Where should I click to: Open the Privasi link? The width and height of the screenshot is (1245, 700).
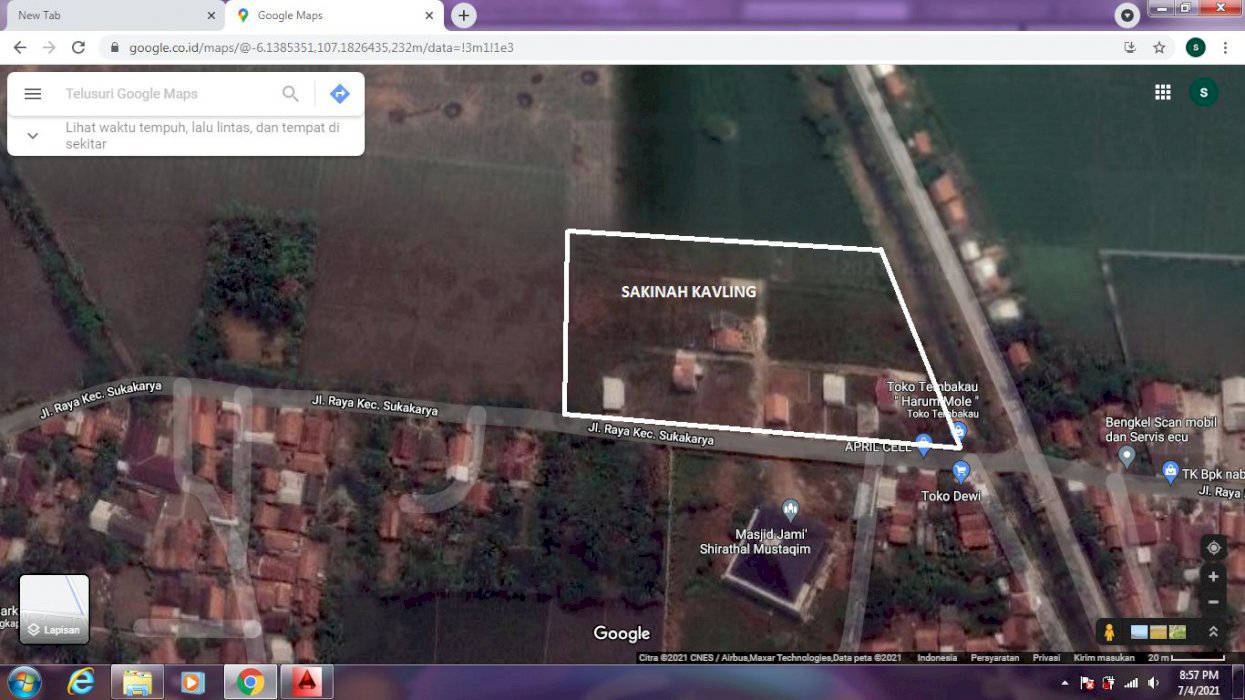click(1046, 658)
